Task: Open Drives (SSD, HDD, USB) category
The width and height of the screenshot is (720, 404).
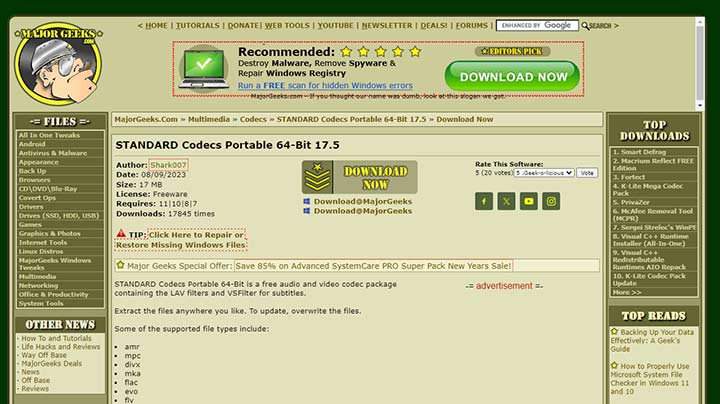Action: [60, 215]
